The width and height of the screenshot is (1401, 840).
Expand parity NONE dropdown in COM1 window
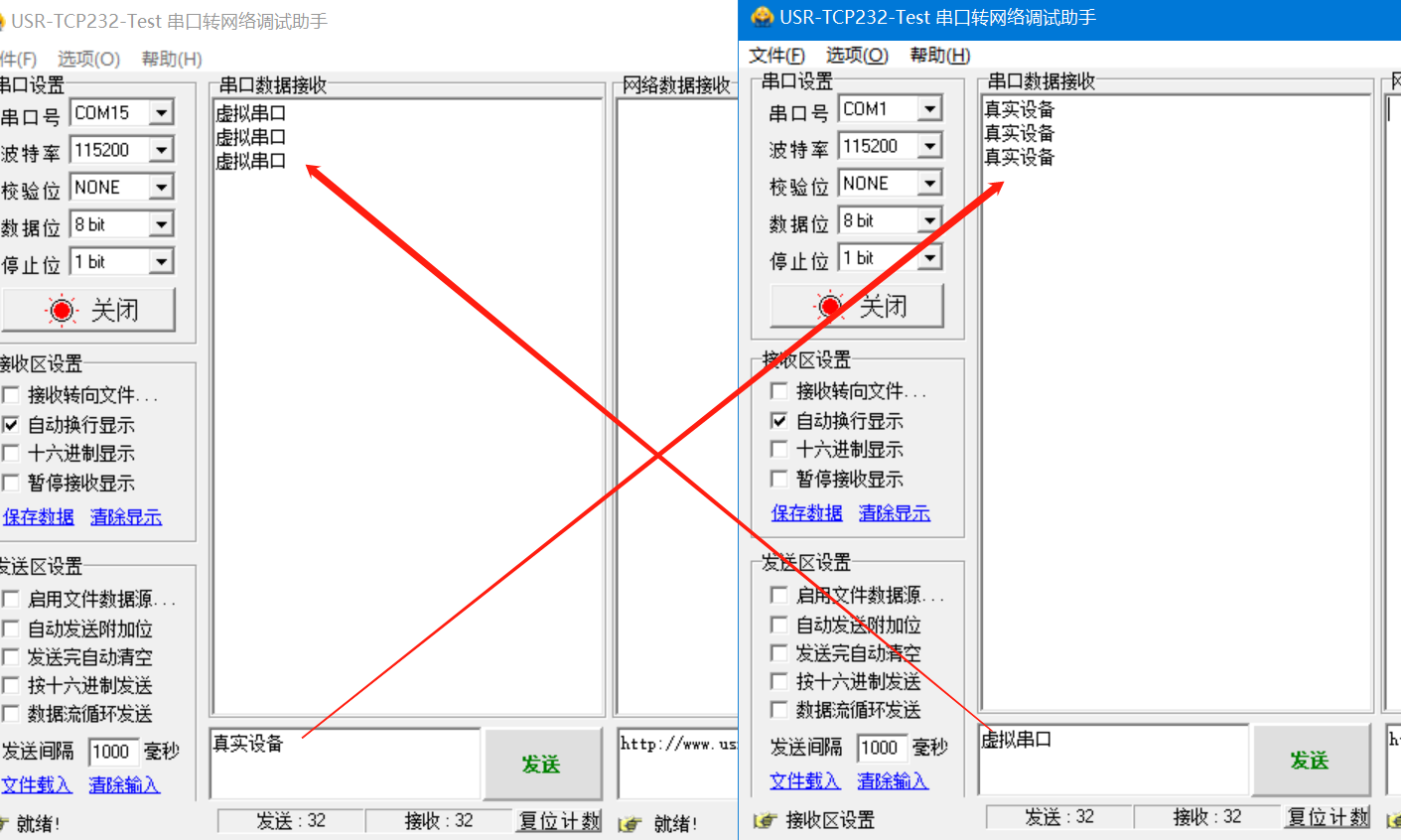929,184
